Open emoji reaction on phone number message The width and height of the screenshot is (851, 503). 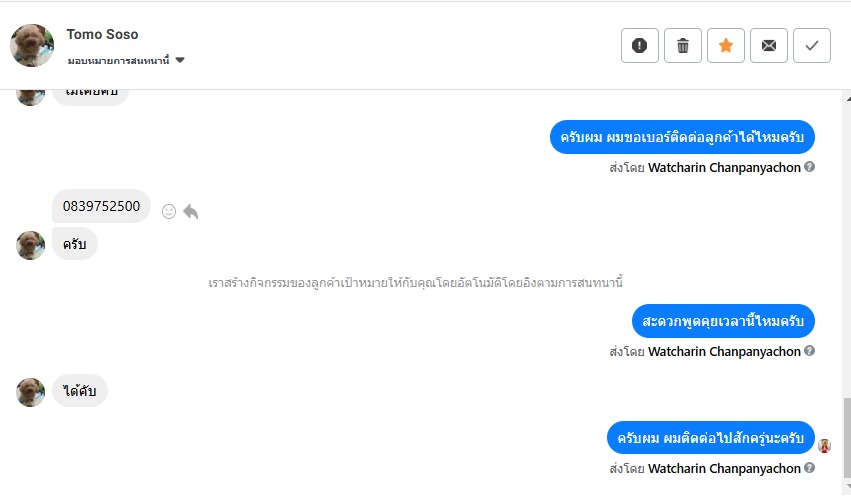click(x=169, y=211)
